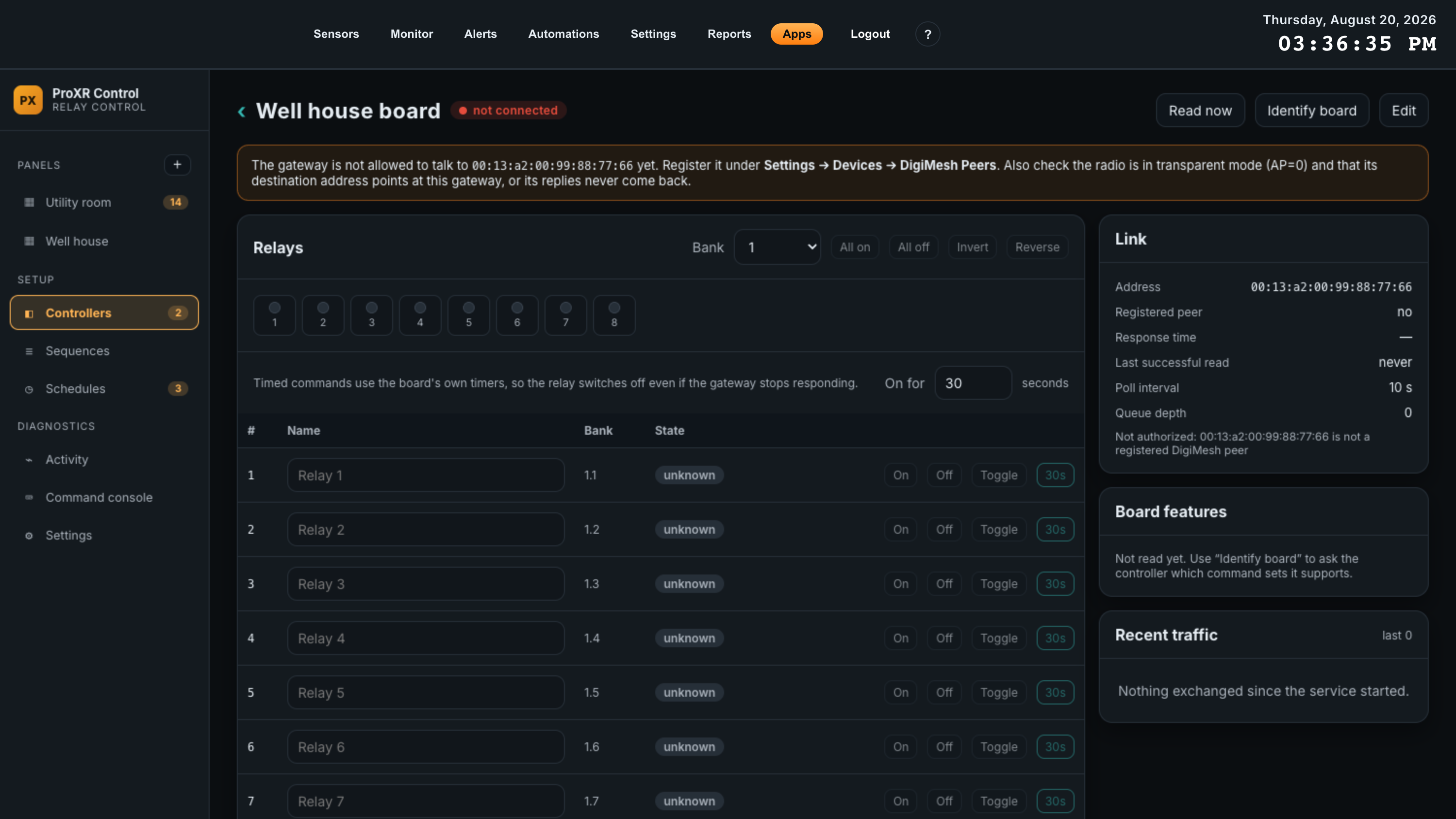Open the Monitor tab
Image resolution: width=1456 pixels, height=819 pixels.
(412, 34)
